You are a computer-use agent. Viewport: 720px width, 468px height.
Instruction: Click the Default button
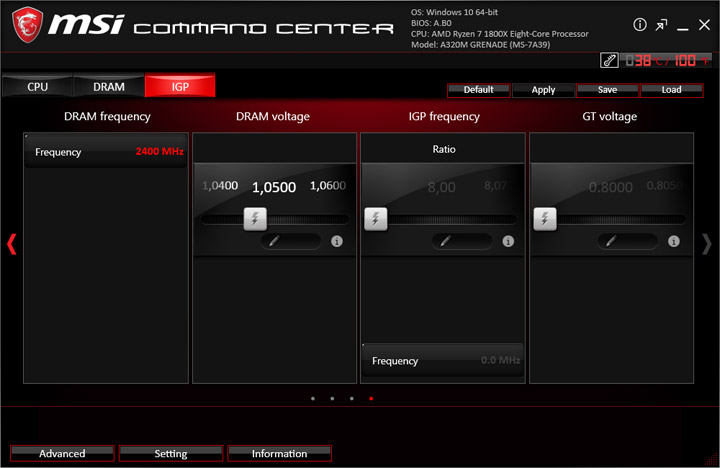click(x=478, y=90)
